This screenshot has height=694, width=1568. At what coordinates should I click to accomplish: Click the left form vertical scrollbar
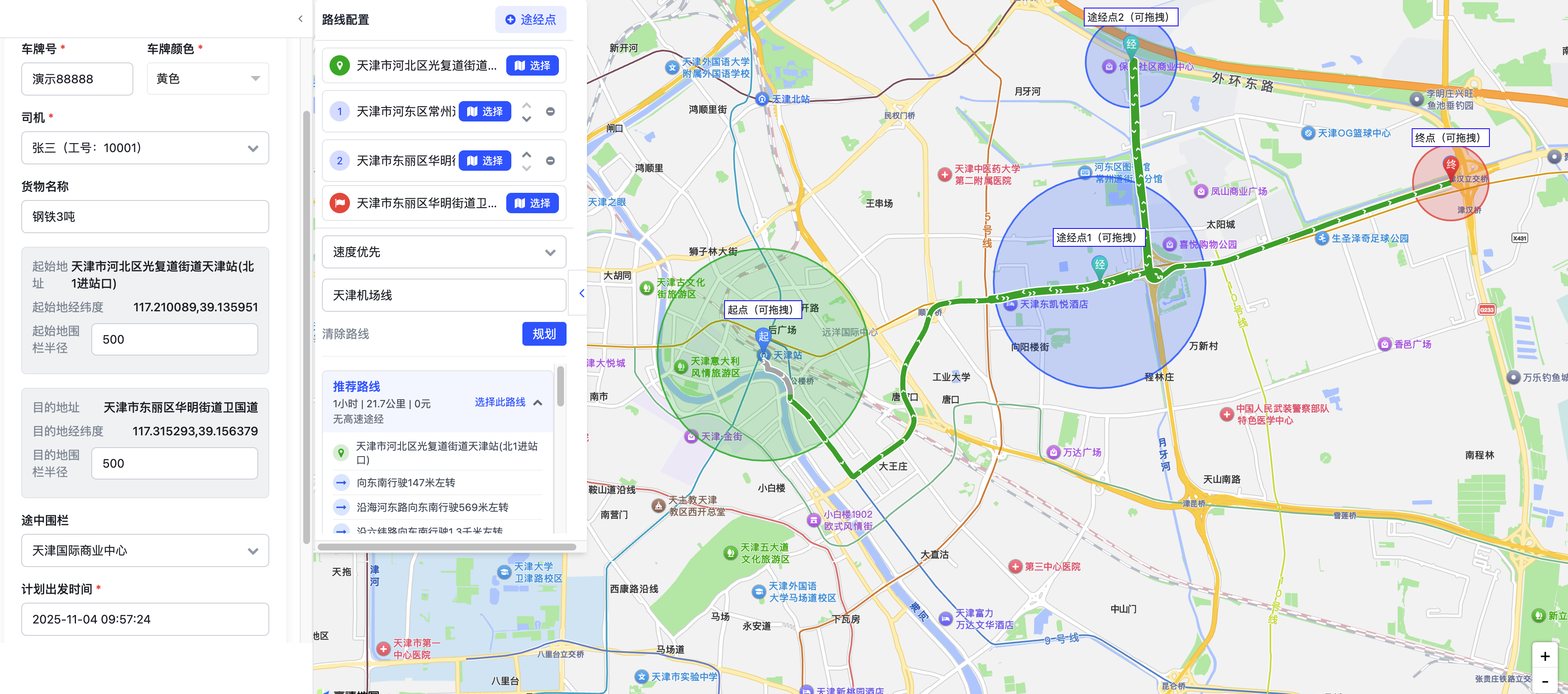pos(306,327)
